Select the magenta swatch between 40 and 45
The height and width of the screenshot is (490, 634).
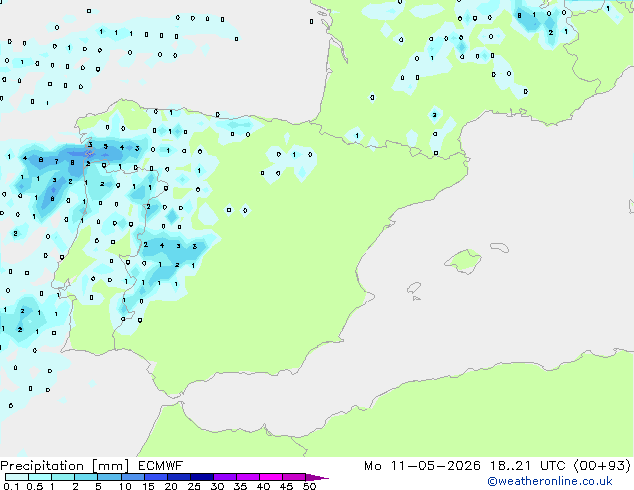pos(271,477)
